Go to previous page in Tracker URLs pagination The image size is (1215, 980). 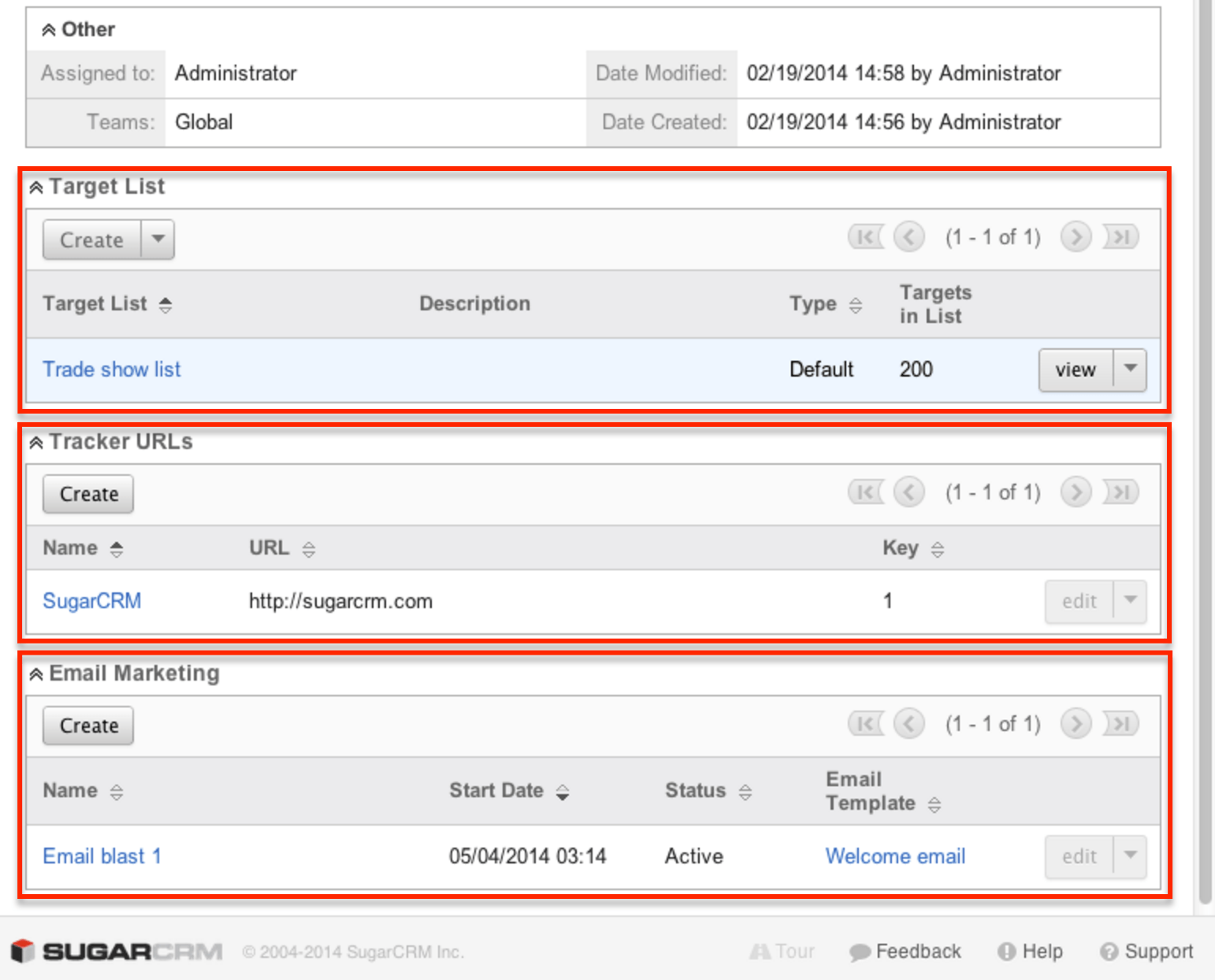pyautogui.click(x=909, y=492)
